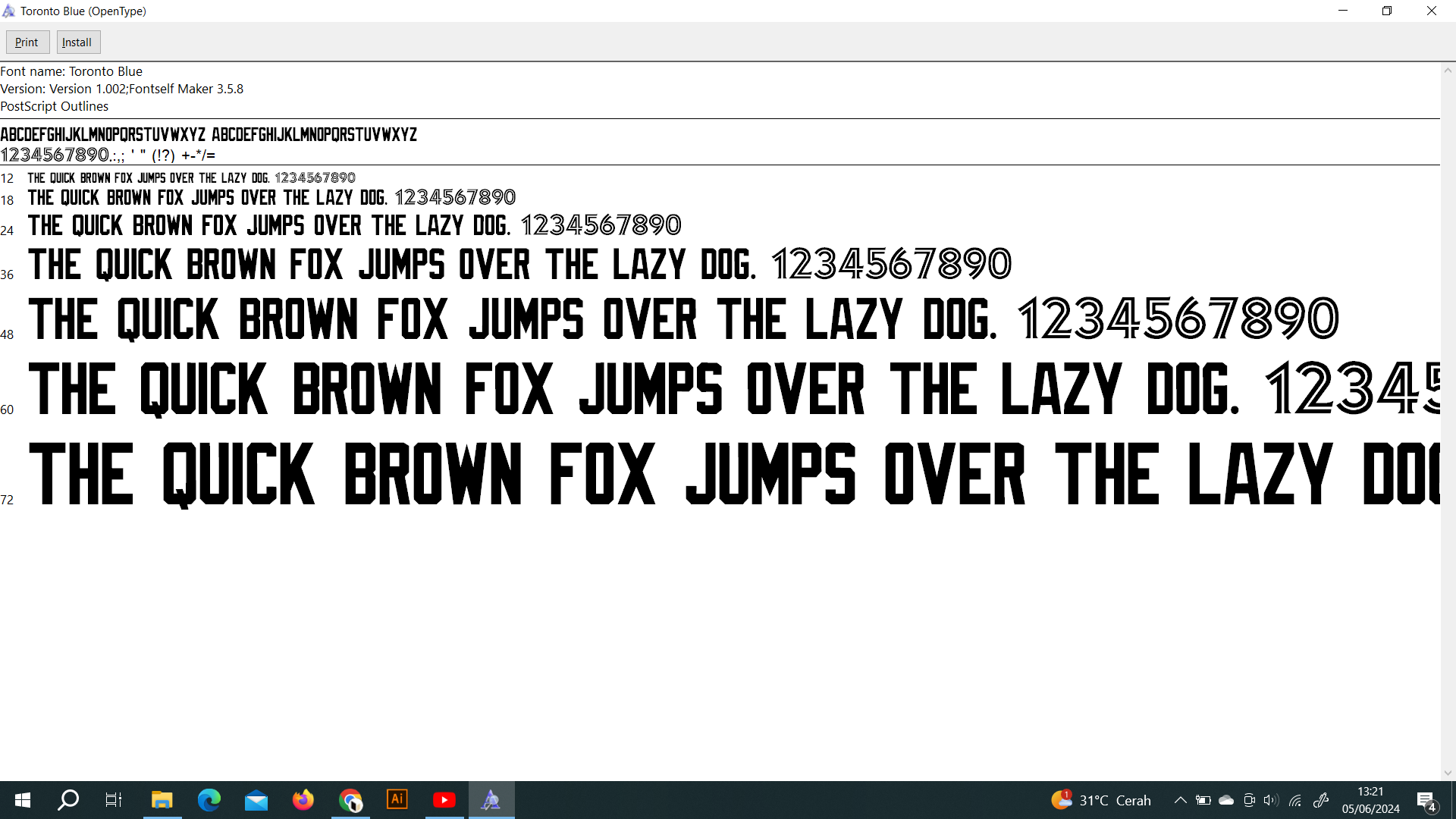Open the Windows Start menu
The height and width of the screenshot is (819, 1456).
pyautogui.click(x=23, y=800)
